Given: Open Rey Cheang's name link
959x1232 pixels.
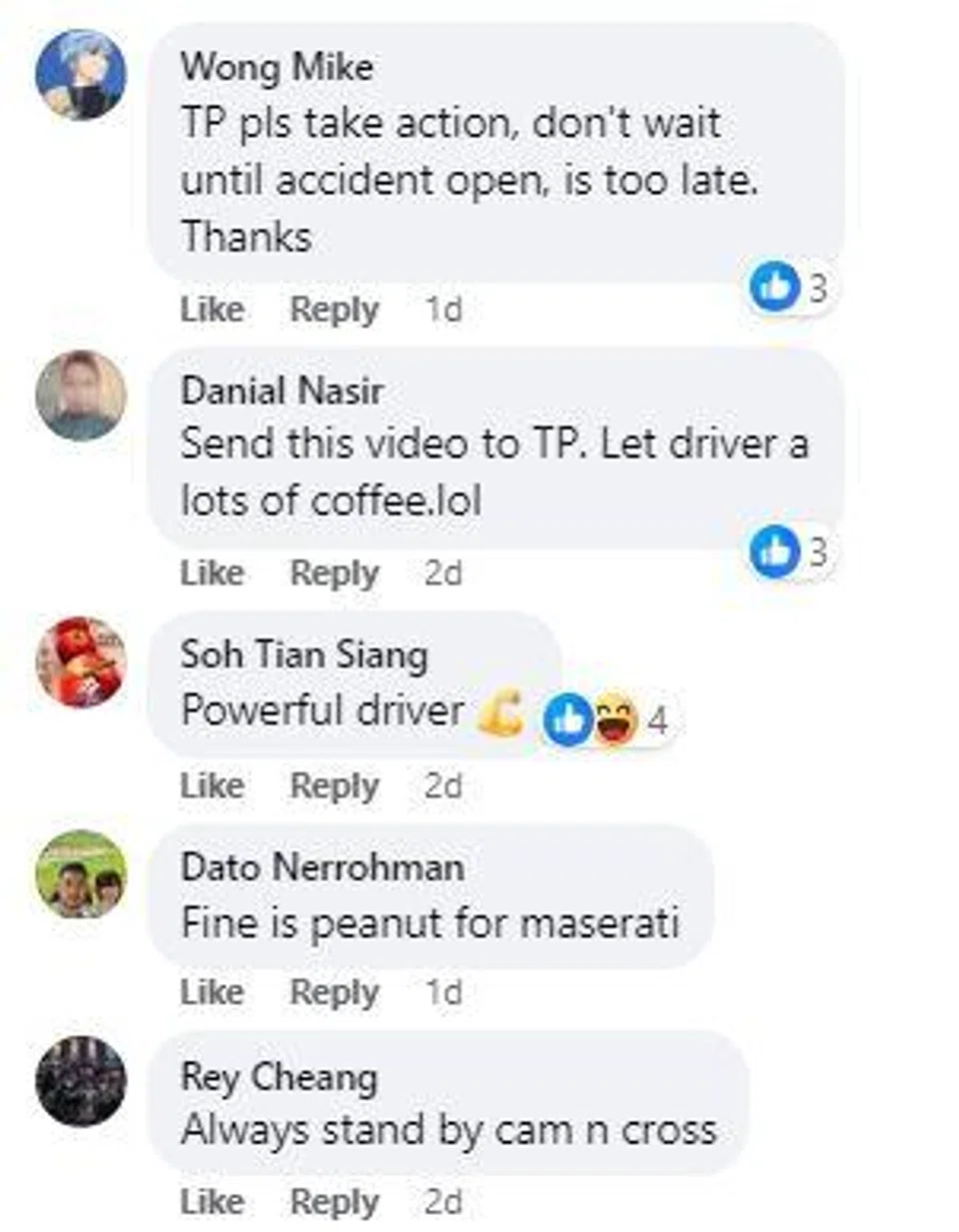Looking at the screenshot, I should click(x=280, y=1076).
